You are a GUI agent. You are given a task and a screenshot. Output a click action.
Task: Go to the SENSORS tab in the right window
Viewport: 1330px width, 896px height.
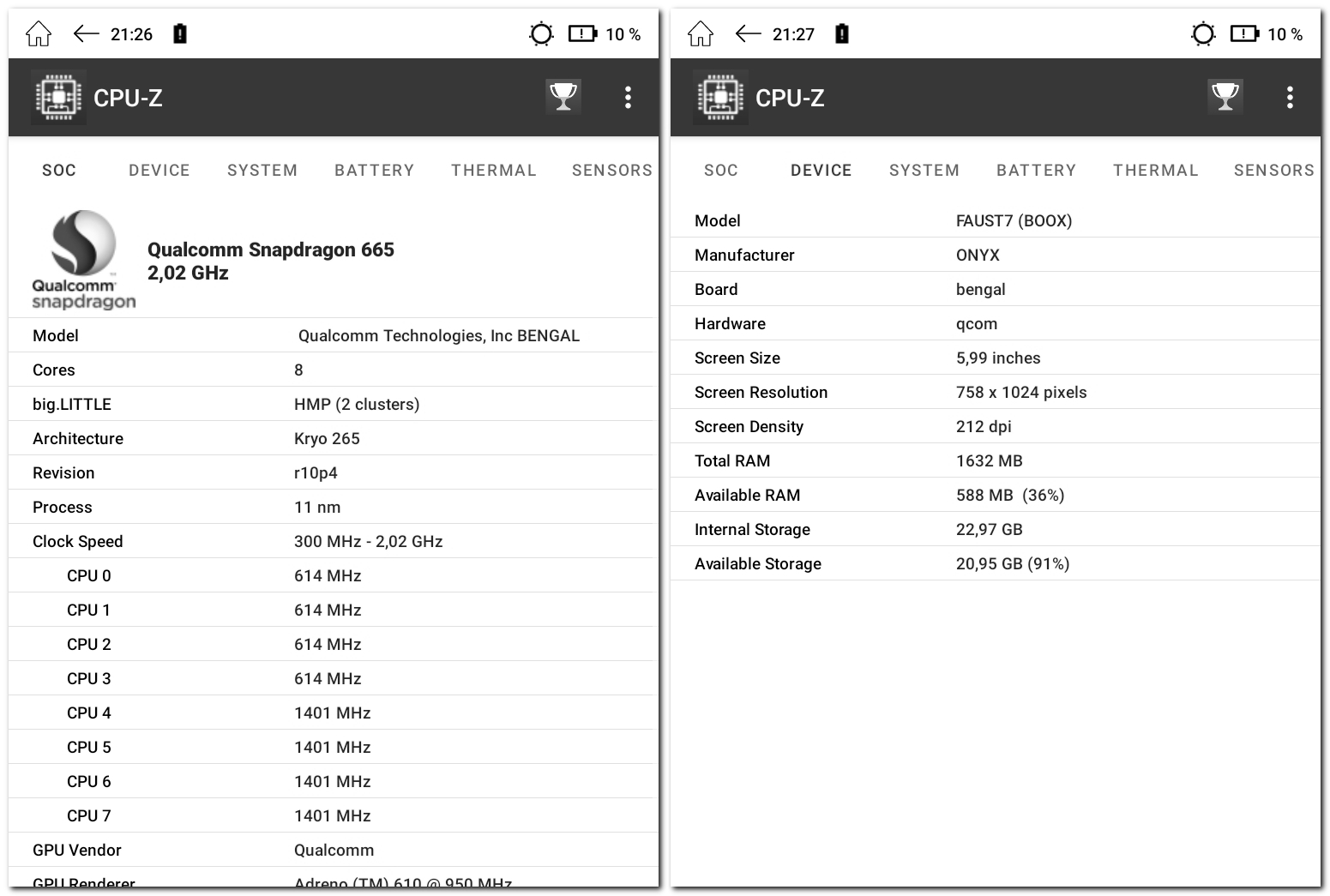[1273, 171]
